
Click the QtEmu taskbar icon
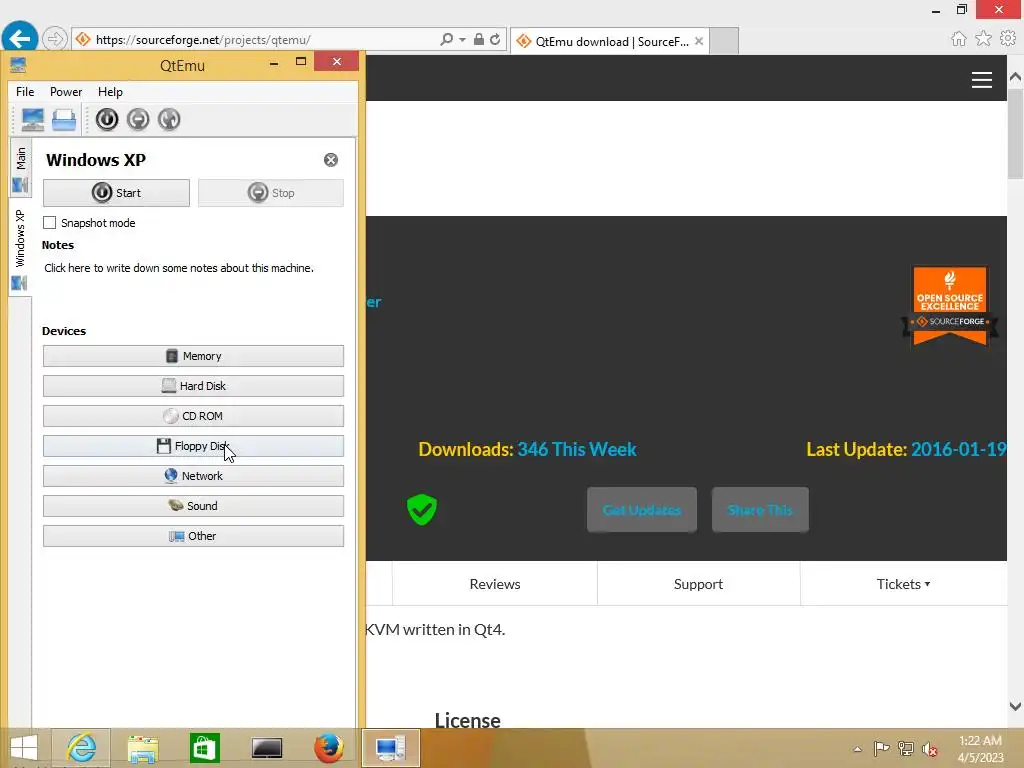(391, 748)
